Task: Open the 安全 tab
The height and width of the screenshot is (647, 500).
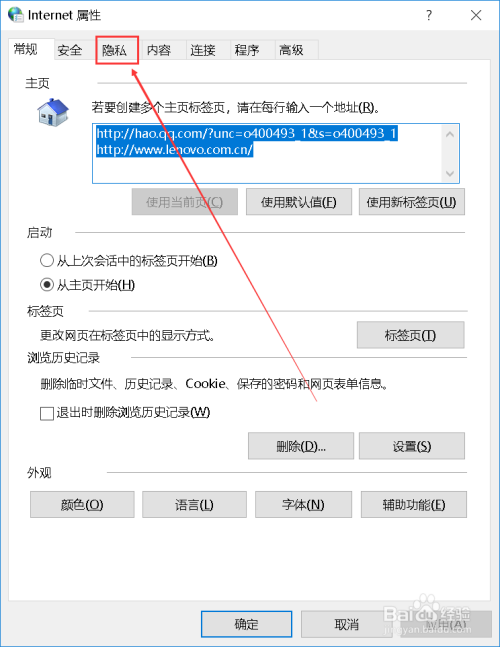Action: click(70, 50)
